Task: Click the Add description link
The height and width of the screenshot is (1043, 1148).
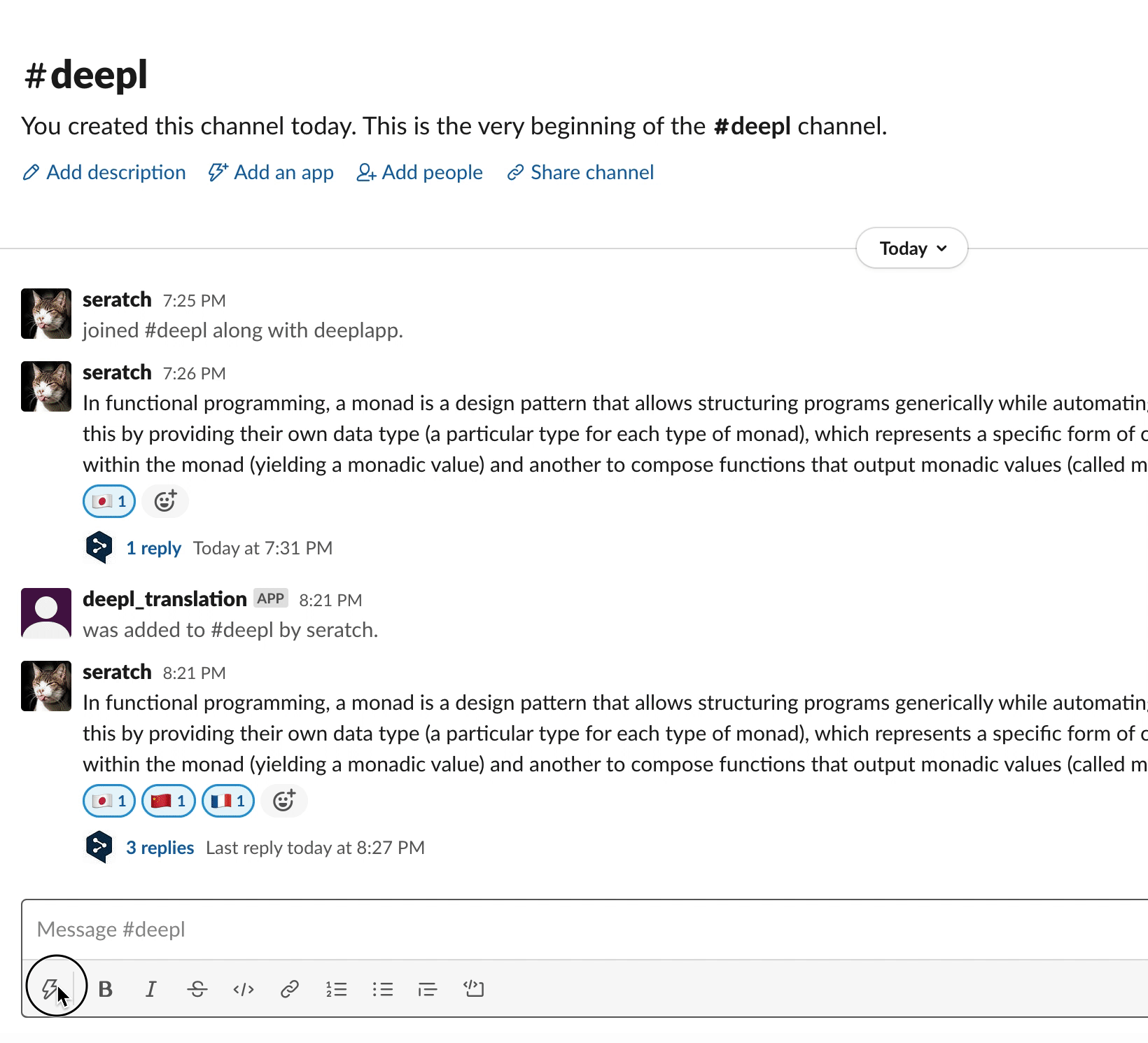Action: tap(104, 172)
